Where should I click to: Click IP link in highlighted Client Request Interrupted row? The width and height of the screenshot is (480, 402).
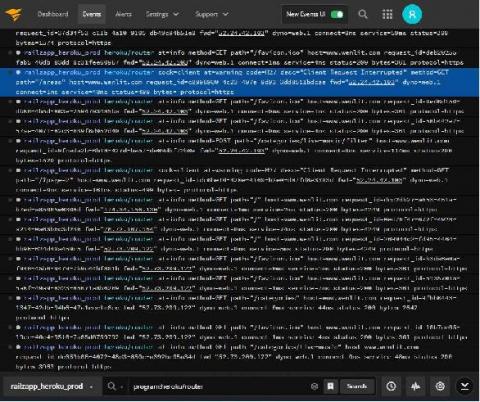tap(371, 82)
